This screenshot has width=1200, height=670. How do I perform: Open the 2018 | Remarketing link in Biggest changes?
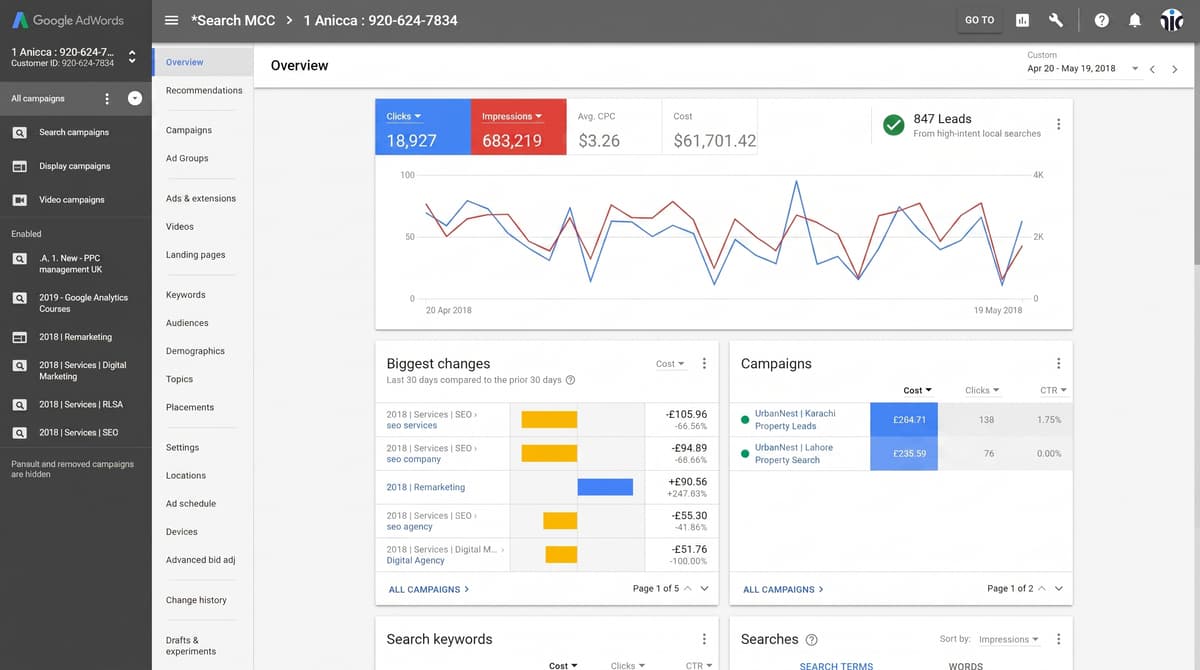click(x=425, y=487)
